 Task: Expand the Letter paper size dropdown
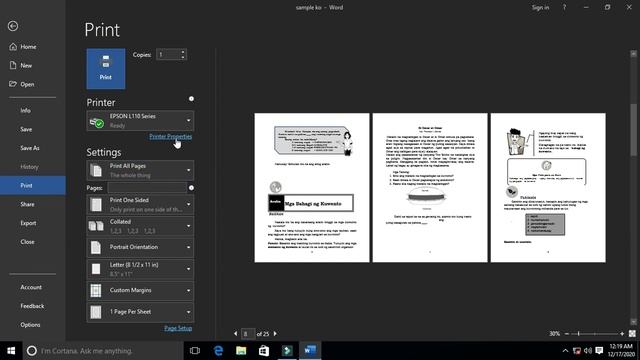140,269
